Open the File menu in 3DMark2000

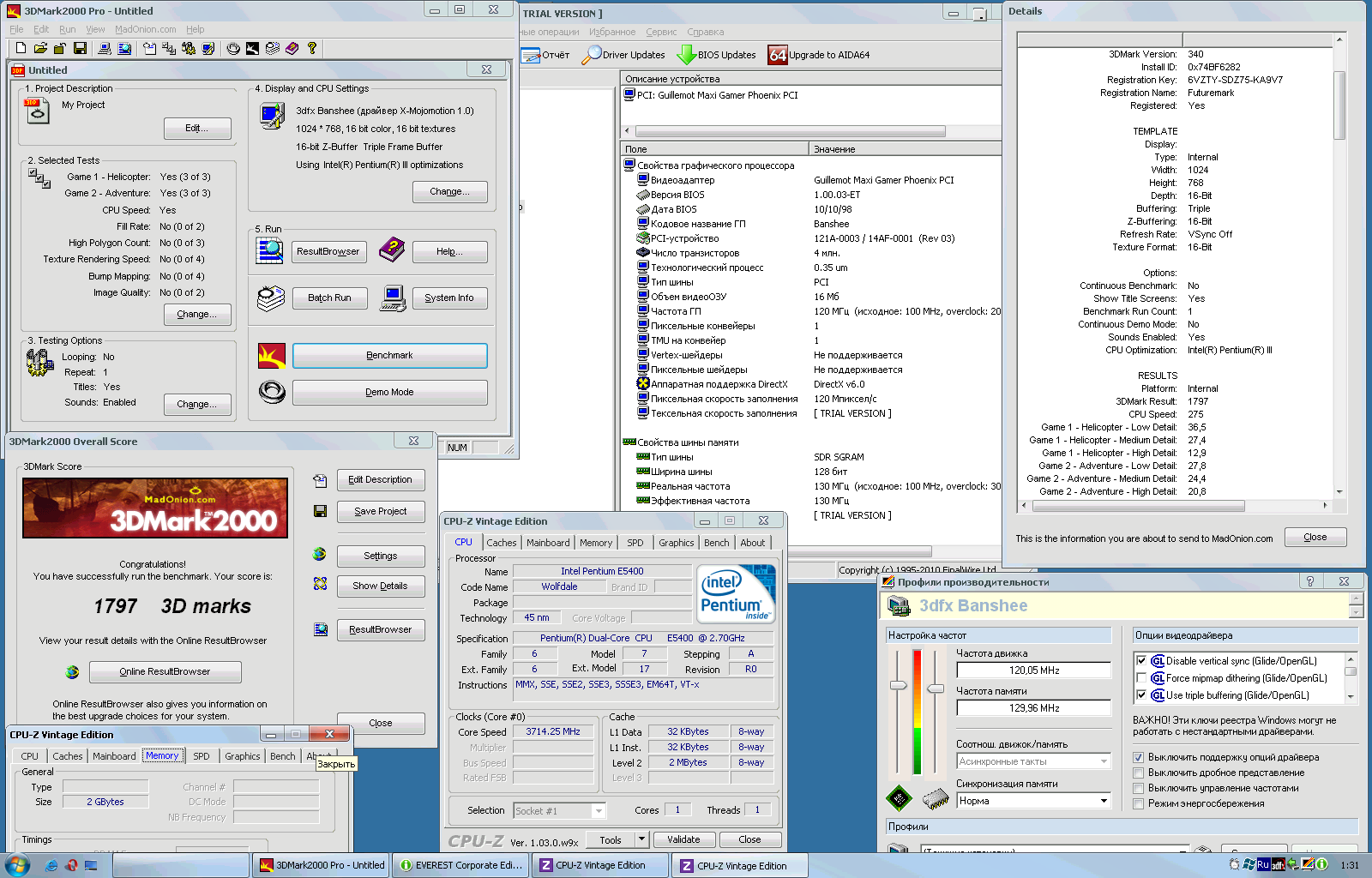16,29
